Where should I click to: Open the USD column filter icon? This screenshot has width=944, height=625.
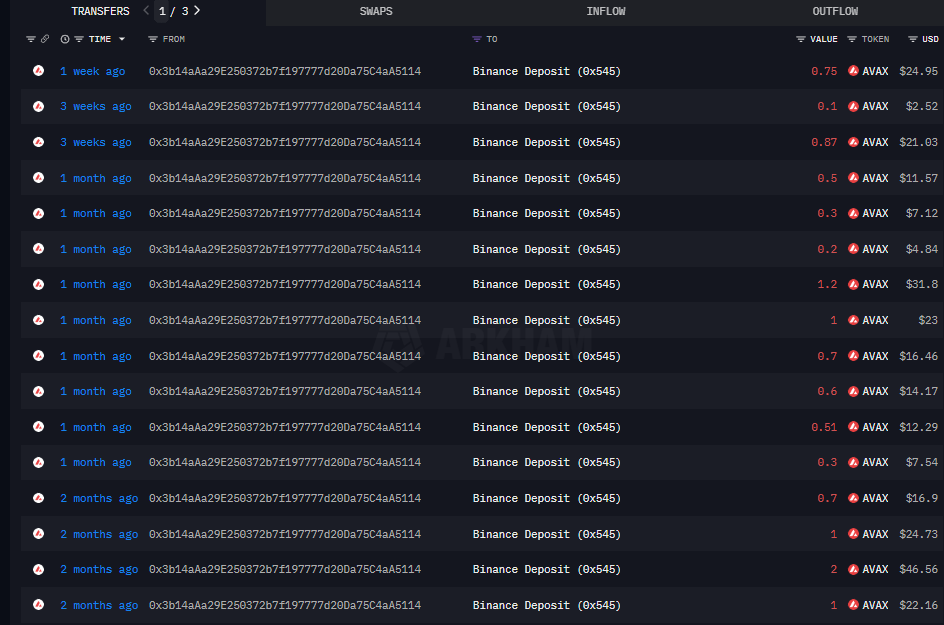coord(913,39)
